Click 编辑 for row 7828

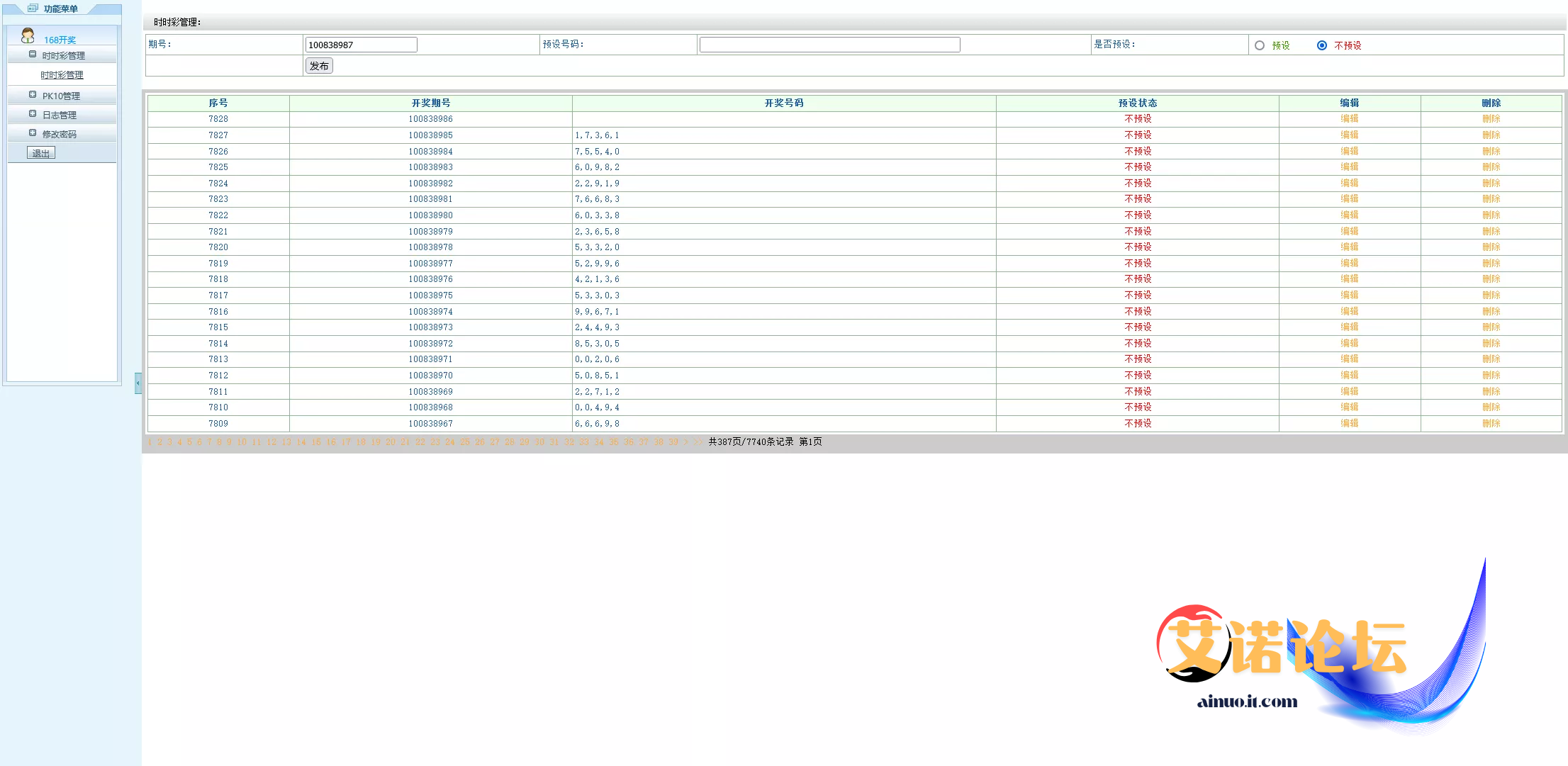pos(1349,119)
